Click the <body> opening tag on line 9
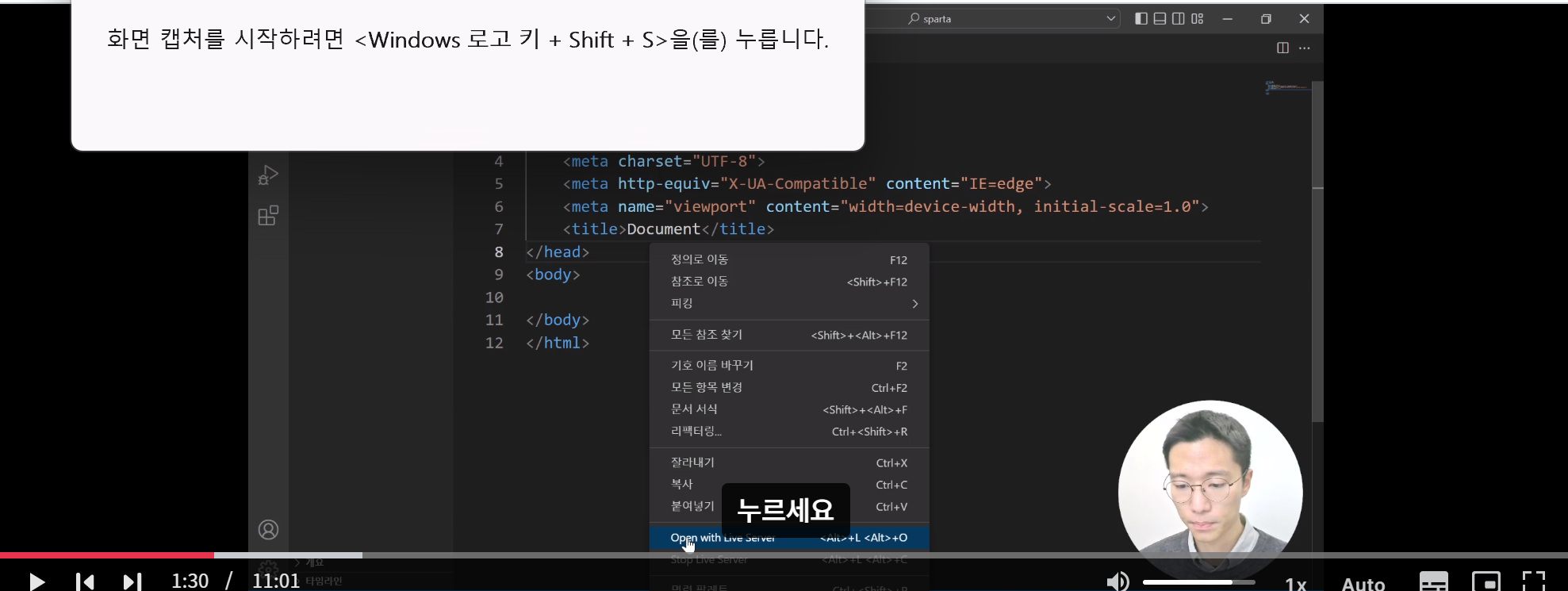Image resolution: width=1568 pixels, height=591 pixels. click(553, 274)
